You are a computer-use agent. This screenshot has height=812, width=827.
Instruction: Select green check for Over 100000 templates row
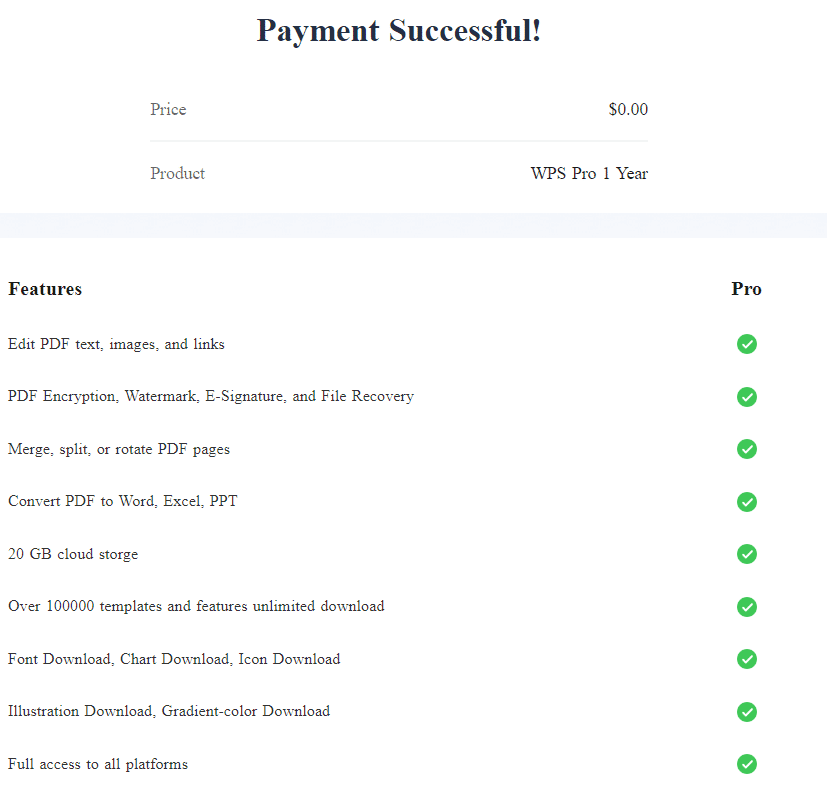(747, 607)
